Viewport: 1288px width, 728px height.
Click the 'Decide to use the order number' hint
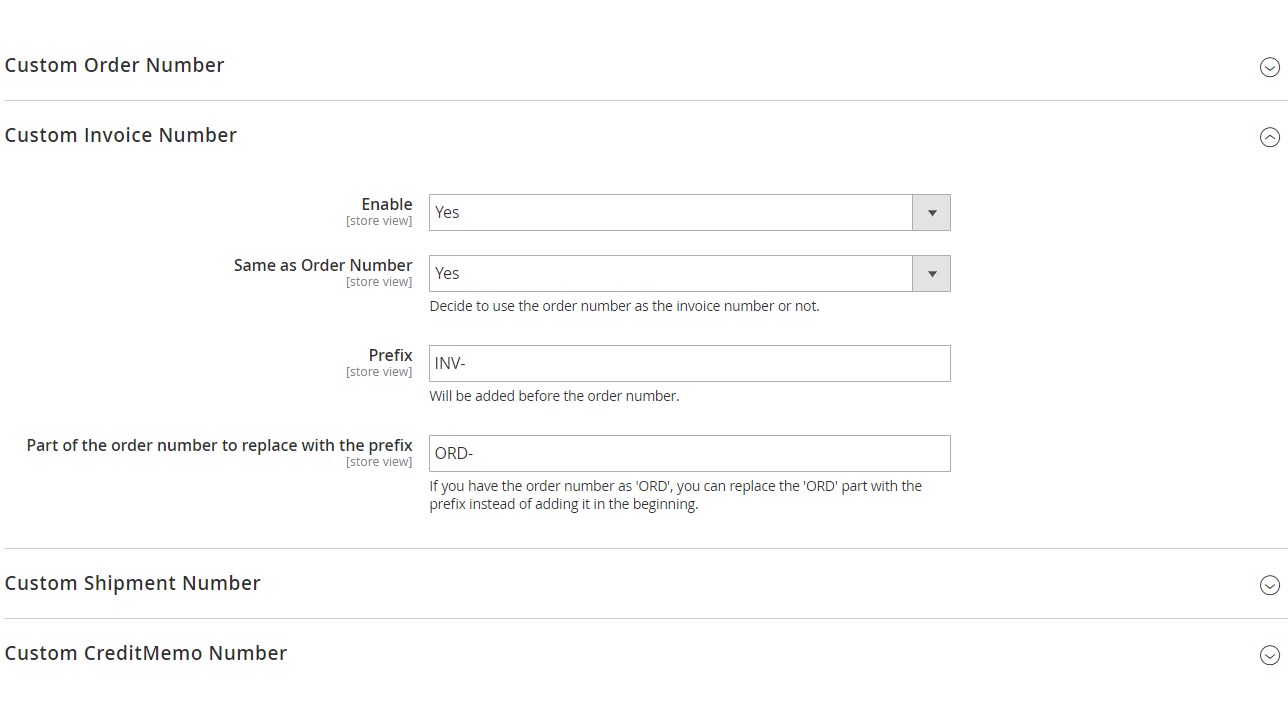tap(624, 306)
